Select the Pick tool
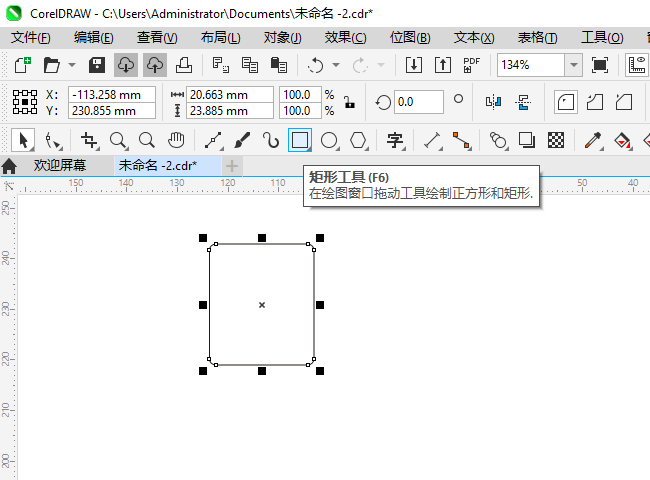 (23, 141)
